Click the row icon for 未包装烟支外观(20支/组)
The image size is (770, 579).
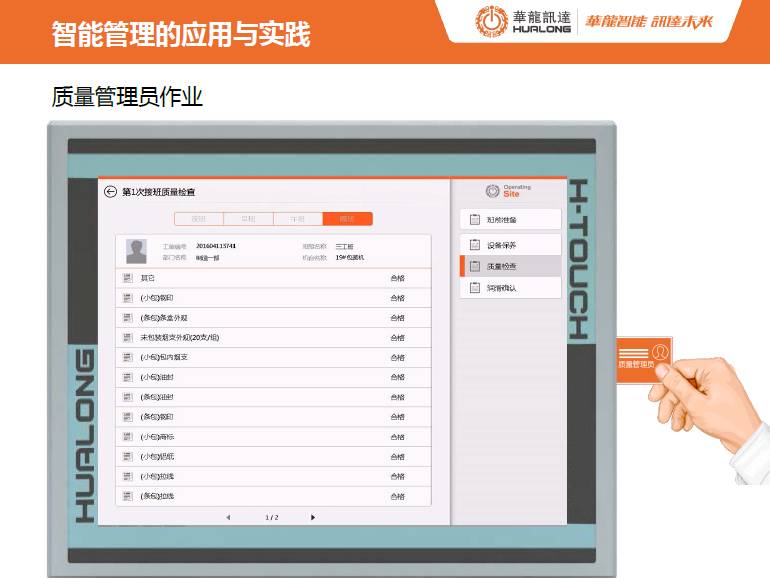(127, 338)
